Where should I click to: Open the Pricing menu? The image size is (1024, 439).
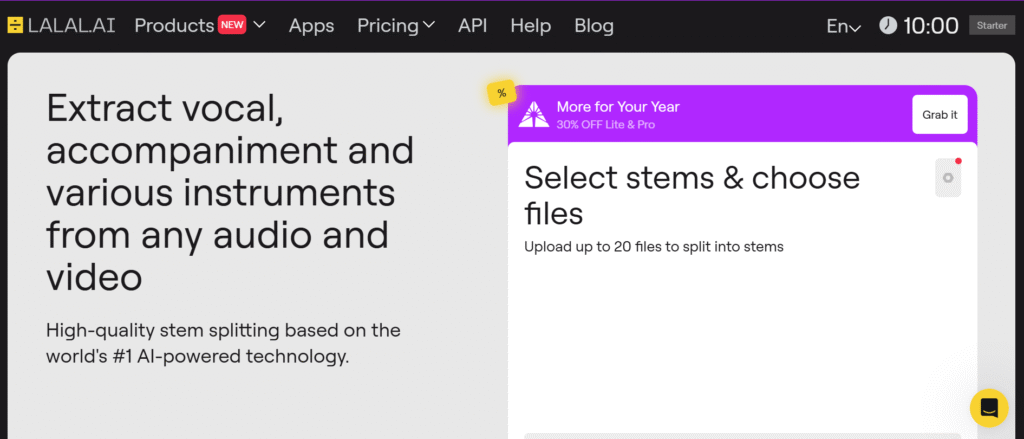click(388, 26)
